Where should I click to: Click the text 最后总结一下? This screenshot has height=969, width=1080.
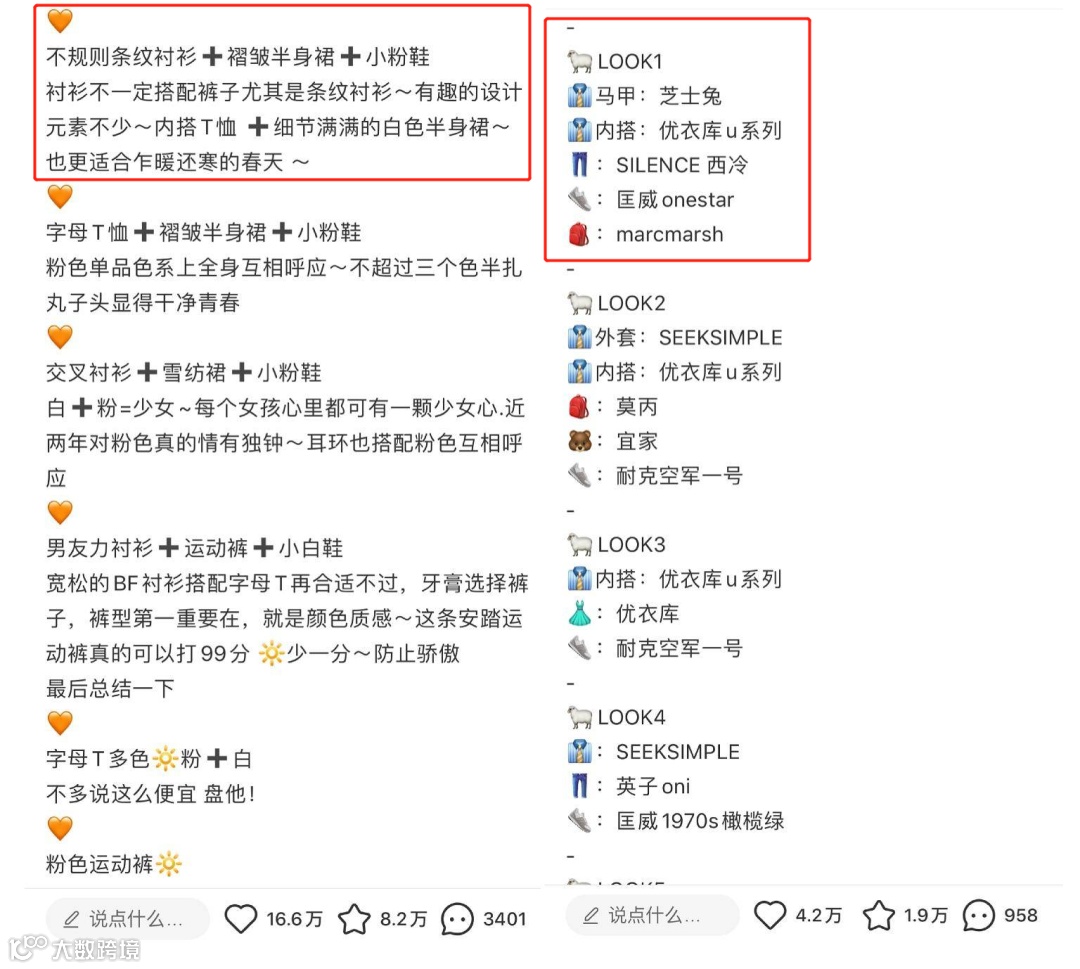(110, 688)
